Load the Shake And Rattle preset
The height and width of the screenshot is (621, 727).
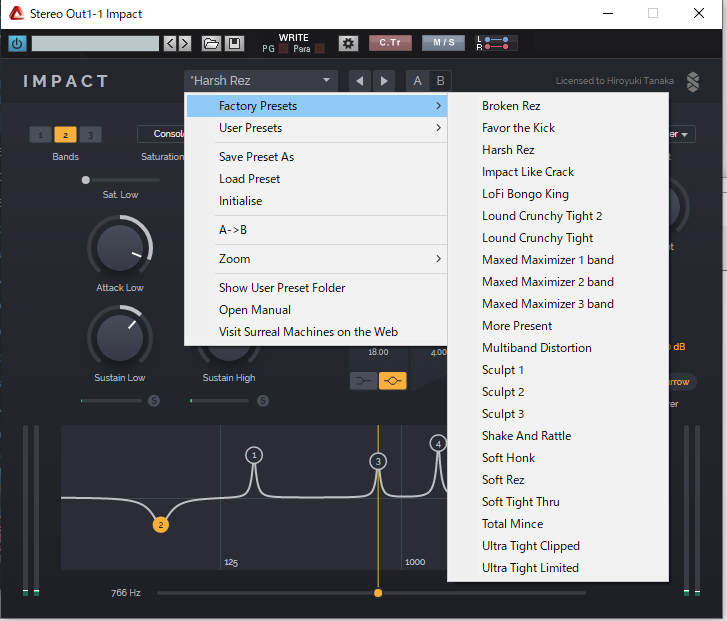coord(558,436)
